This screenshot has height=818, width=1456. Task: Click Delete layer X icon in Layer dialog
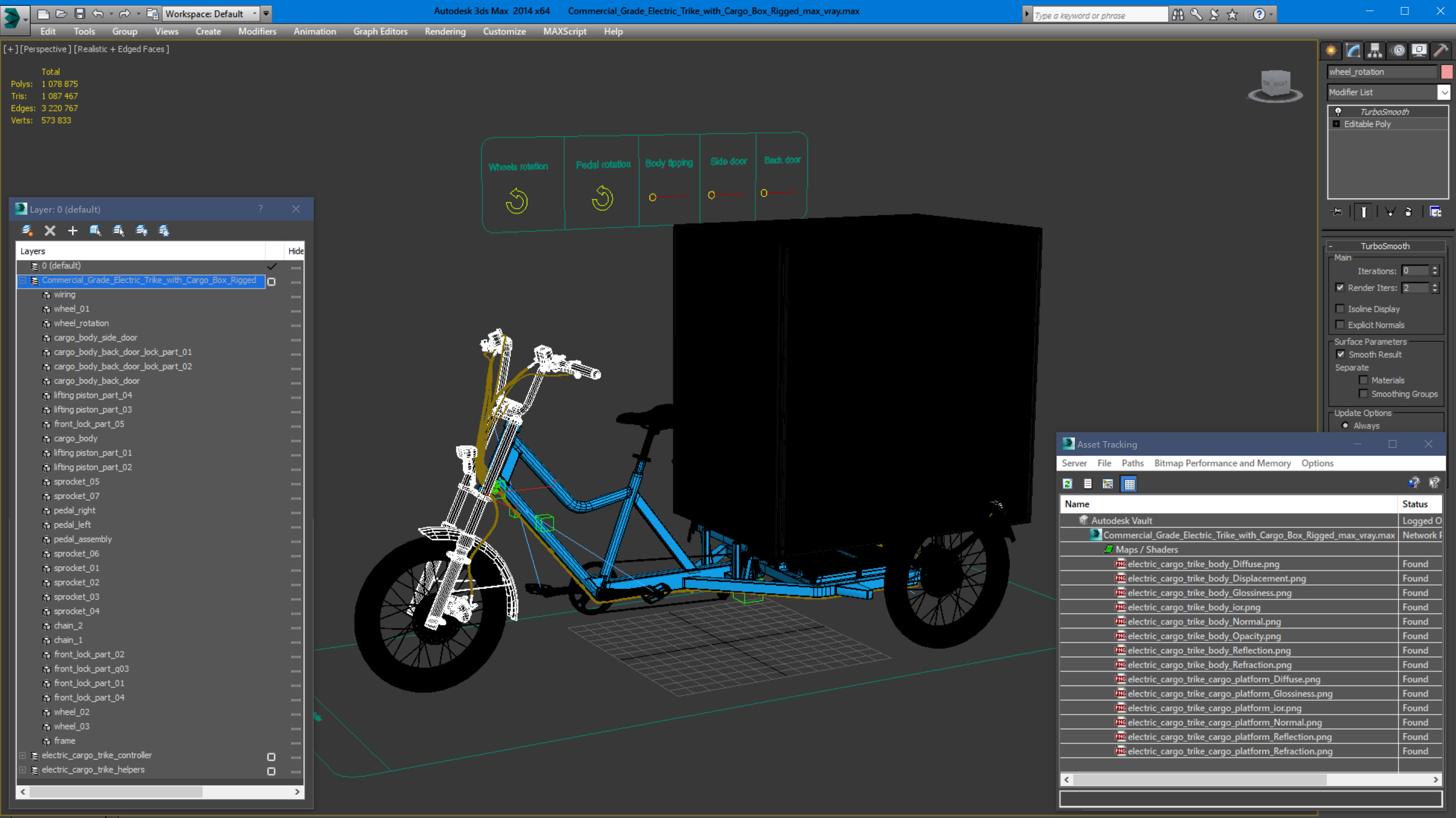tap(50, 230)
